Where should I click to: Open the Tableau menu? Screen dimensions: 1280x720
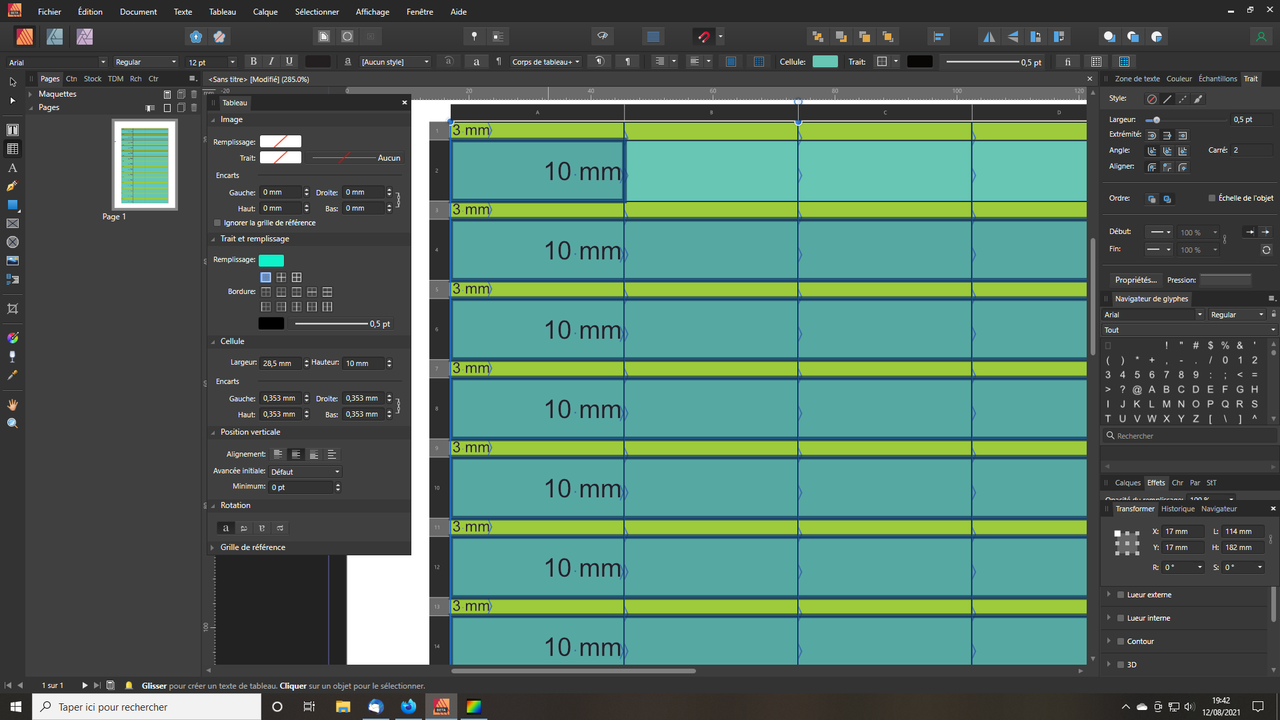pos(222,12)
